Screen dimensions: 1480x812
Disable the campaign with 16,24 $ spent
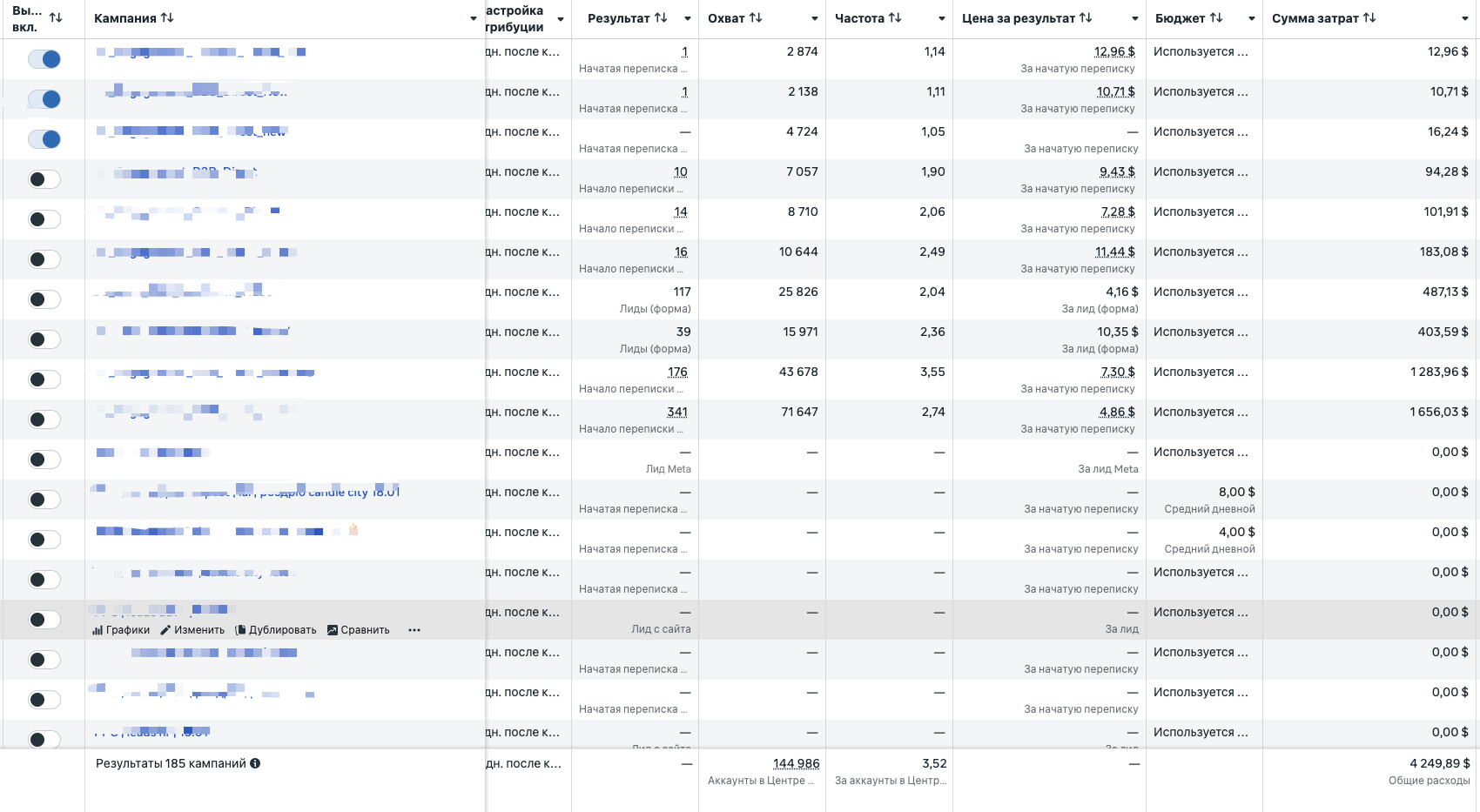tap(44, 139)
